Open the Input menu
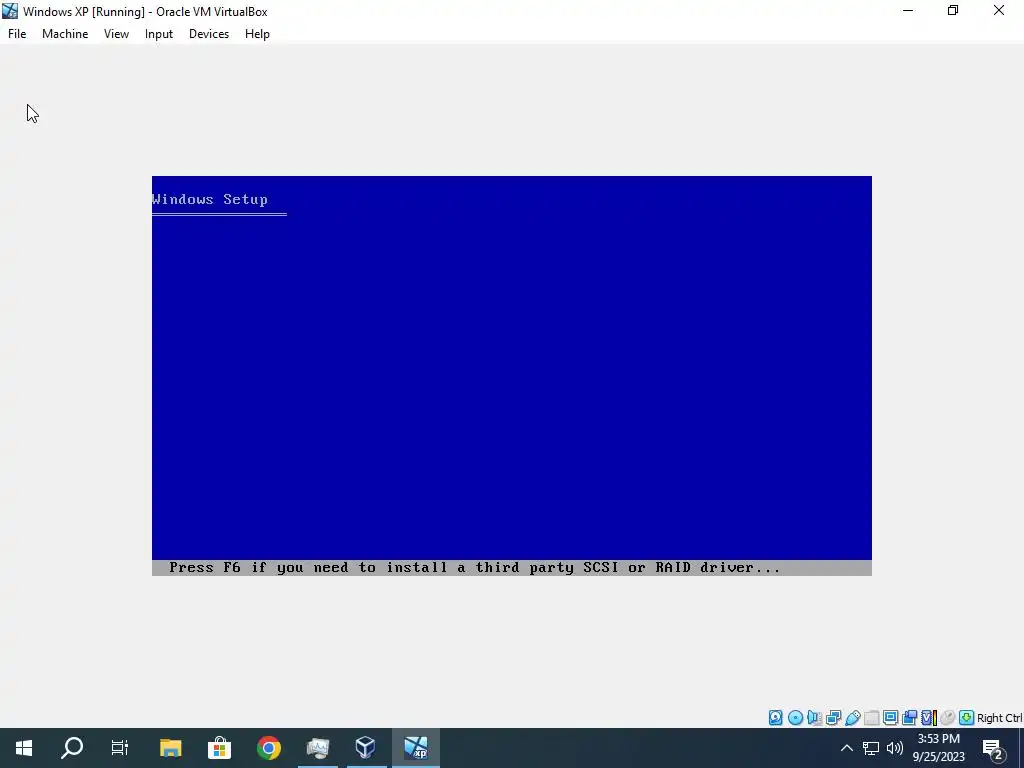This screenshot has width=1024, height=768. [x=159, y=34]
